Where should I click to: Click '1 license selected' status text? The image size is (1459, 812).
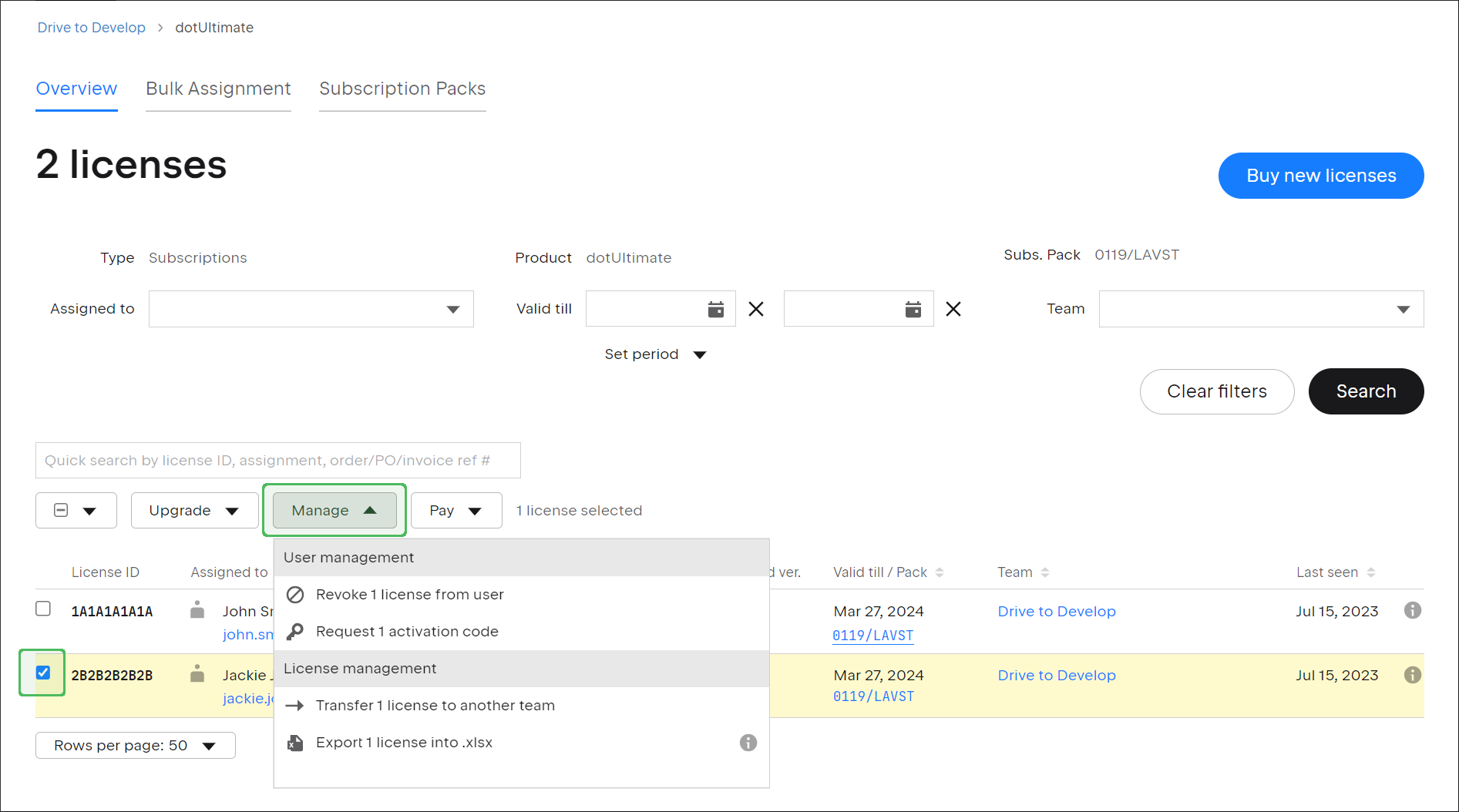579,510
